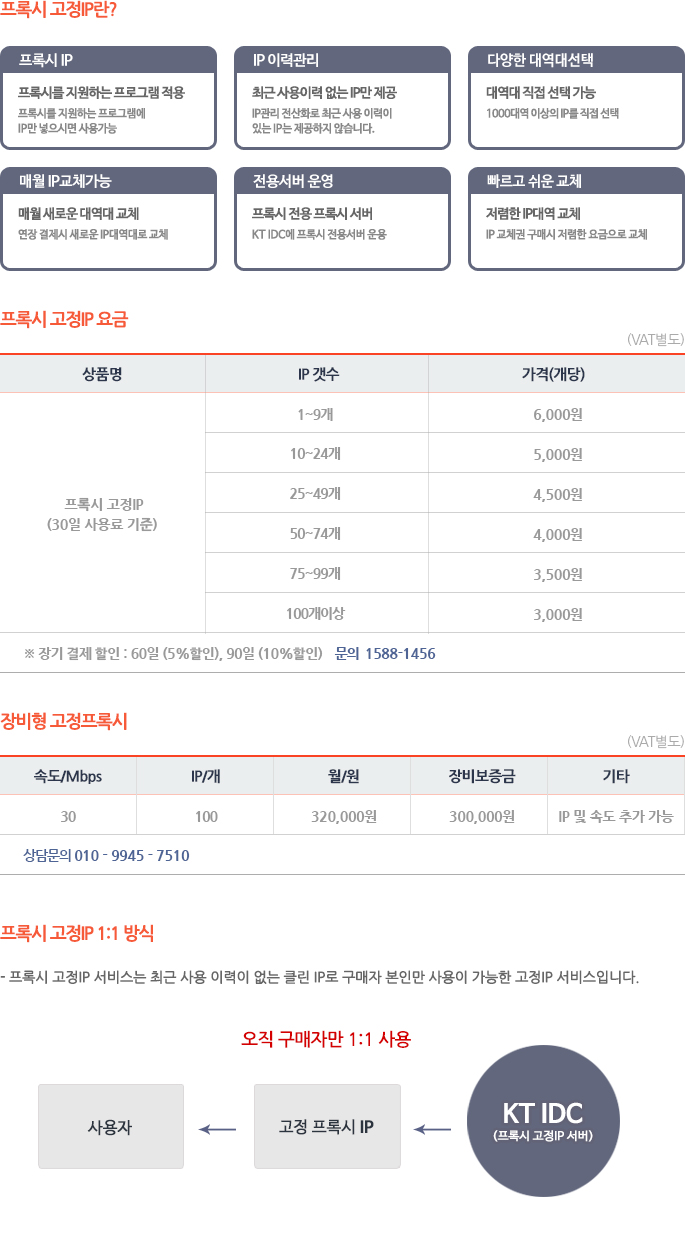Click the 75~99개 quantity cell
The height and width of the screenshot is (1240, 685).
point(317,573)
